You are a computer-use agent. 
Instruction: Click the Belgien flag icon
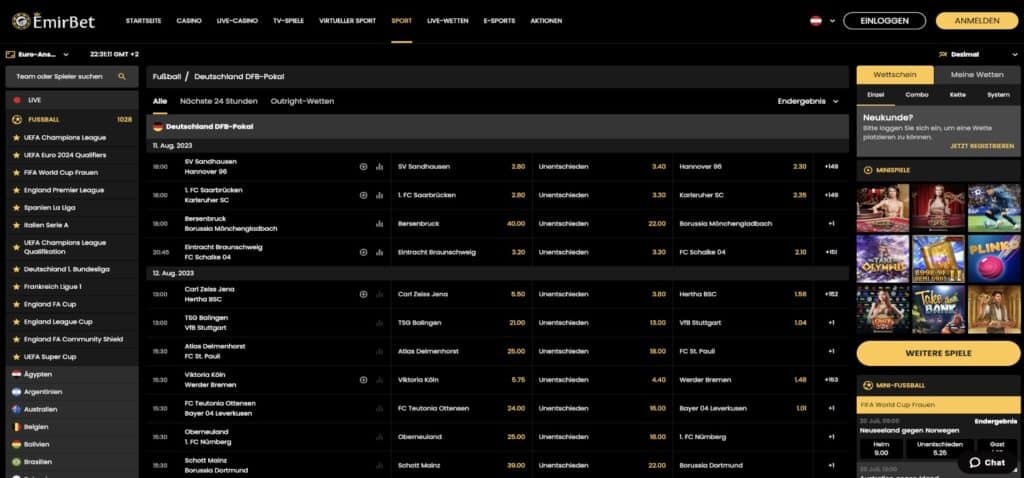tap(17, 427)
